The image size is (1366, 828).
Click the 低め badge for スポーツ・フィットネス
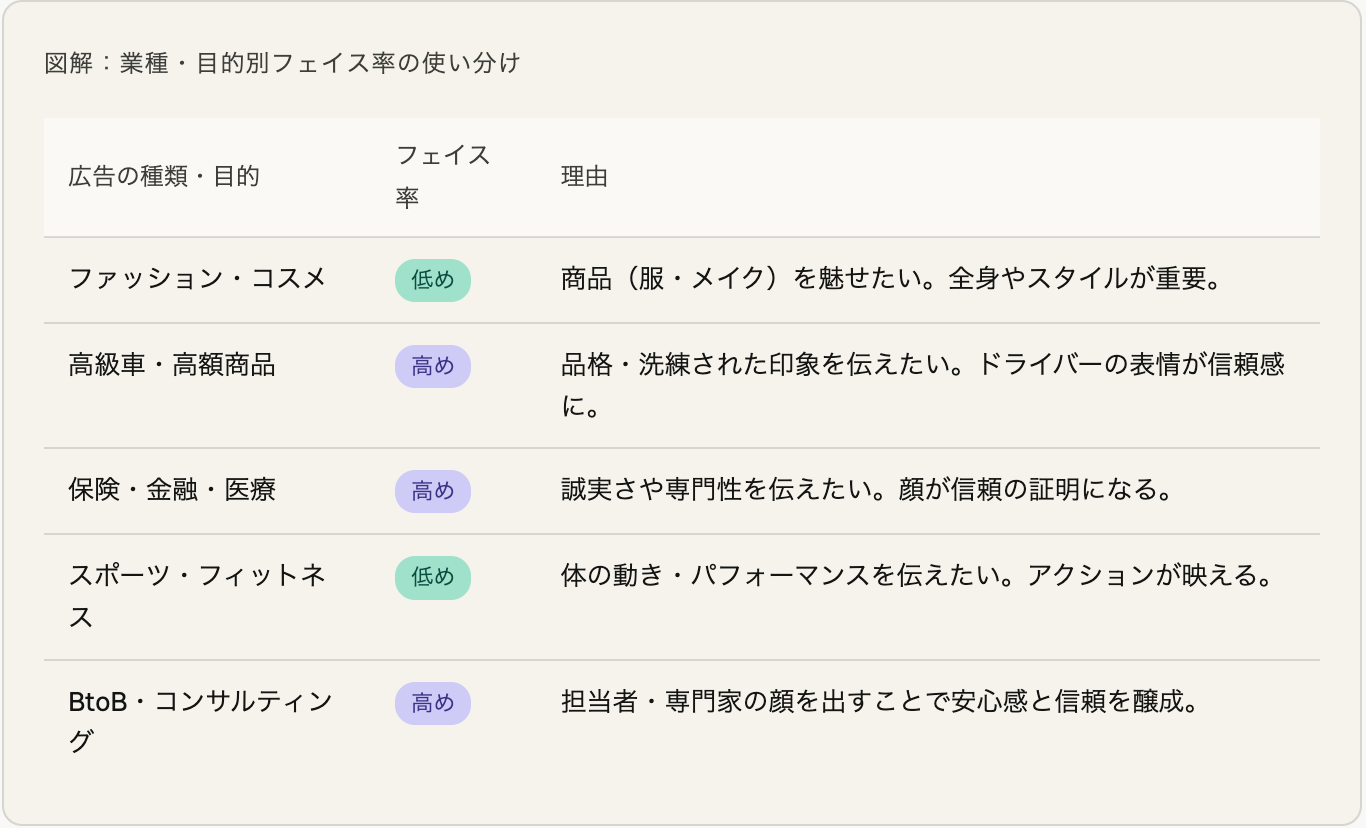[433, 577]
